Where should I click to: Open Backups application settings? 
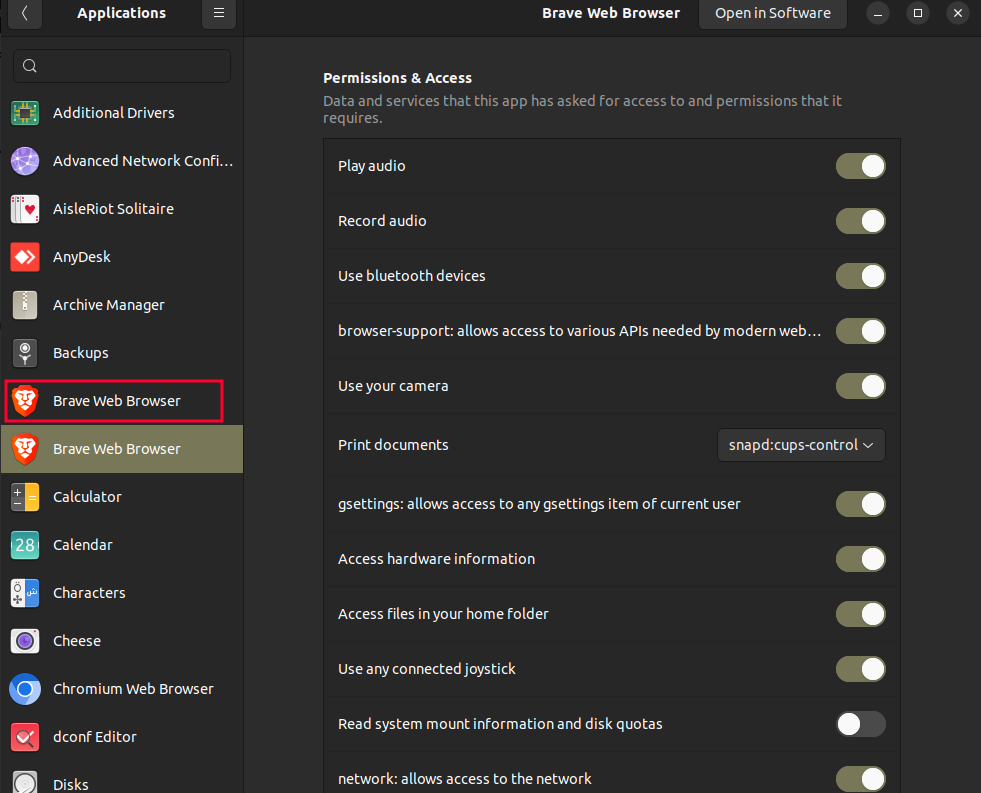(x=122, y=353)
